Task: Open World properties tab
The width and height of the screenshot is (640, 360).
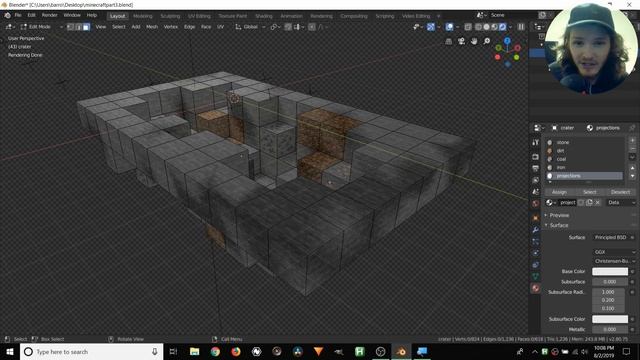Action: pyautogui.click(x=536, y=203)
